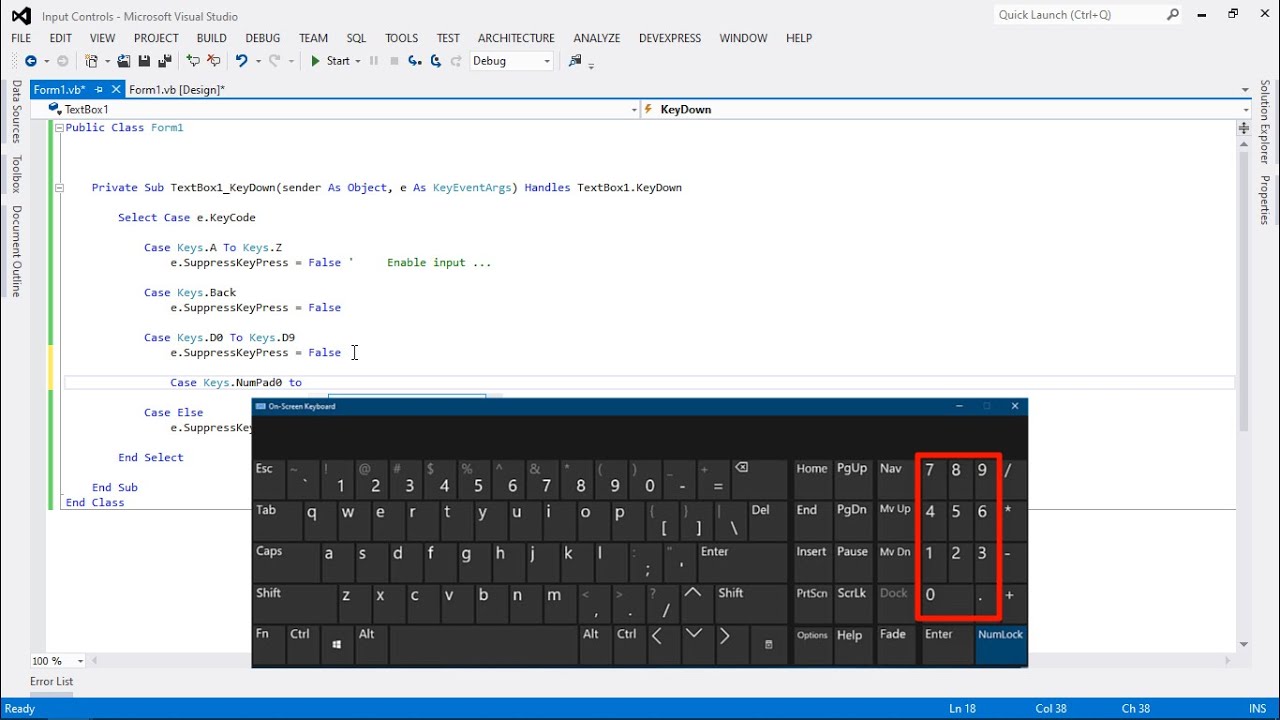Open the BUILD menu
Viewport: 1280px width, 720px height.
tap(211, 38)
